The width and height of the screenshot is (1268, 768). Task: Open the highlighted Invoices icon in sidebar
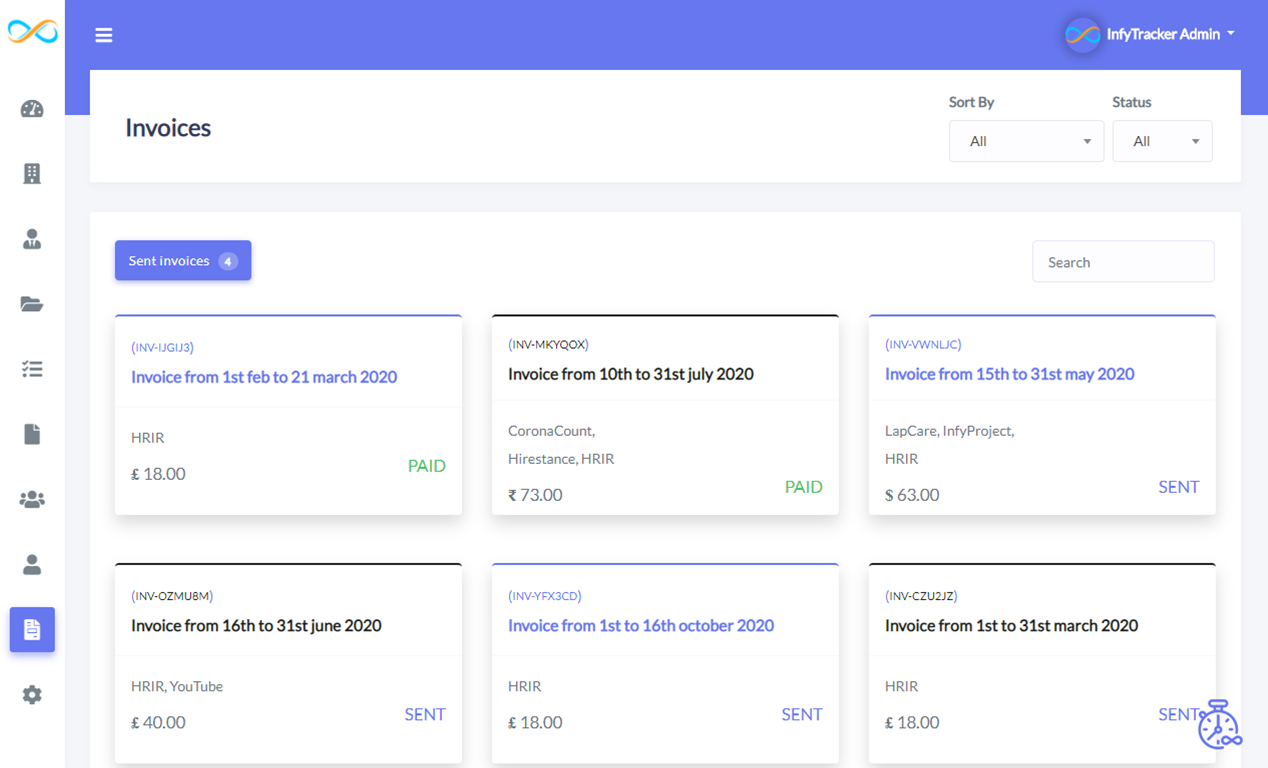click(x=31, y=629)
